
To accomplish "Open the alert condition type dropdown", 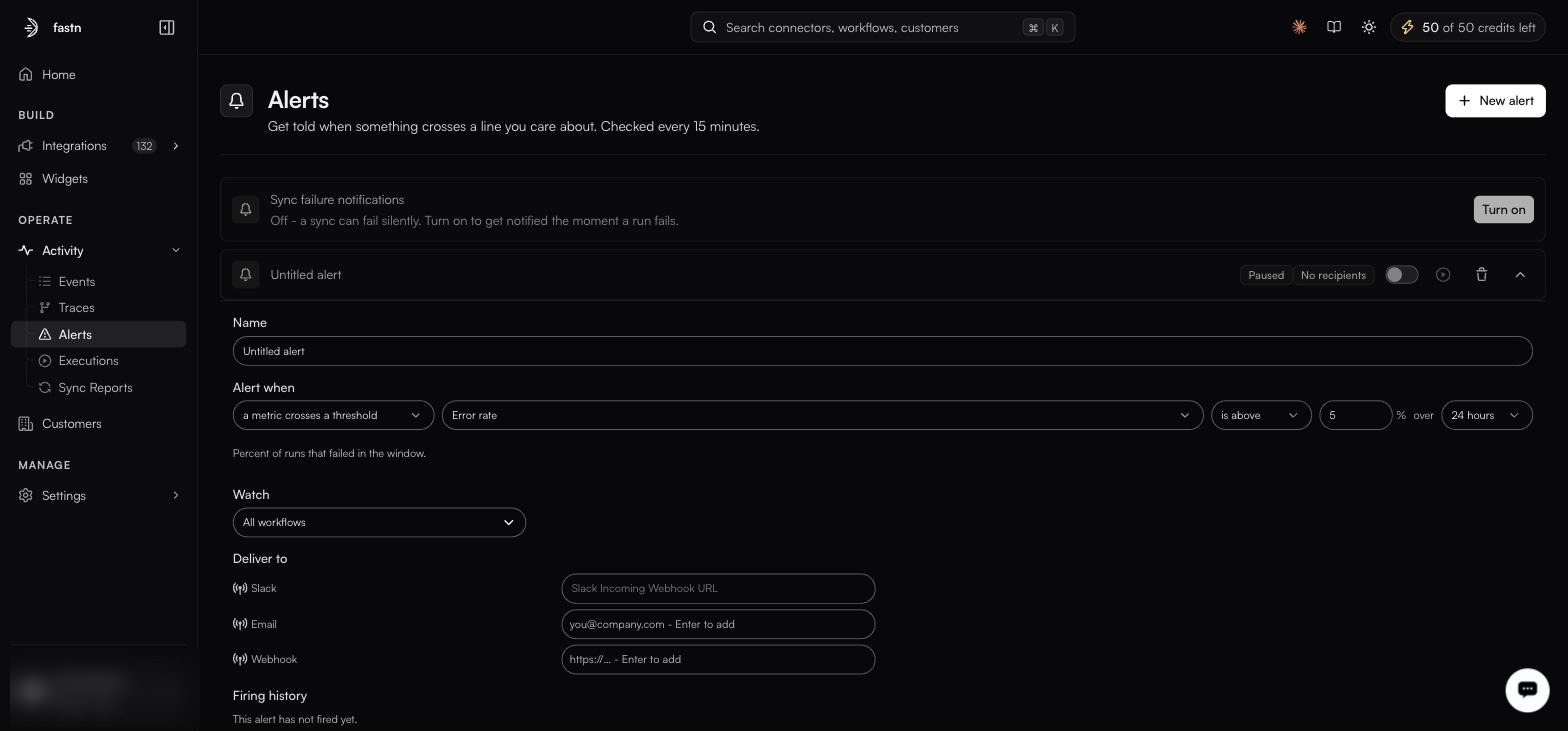I will coord(334,415).
